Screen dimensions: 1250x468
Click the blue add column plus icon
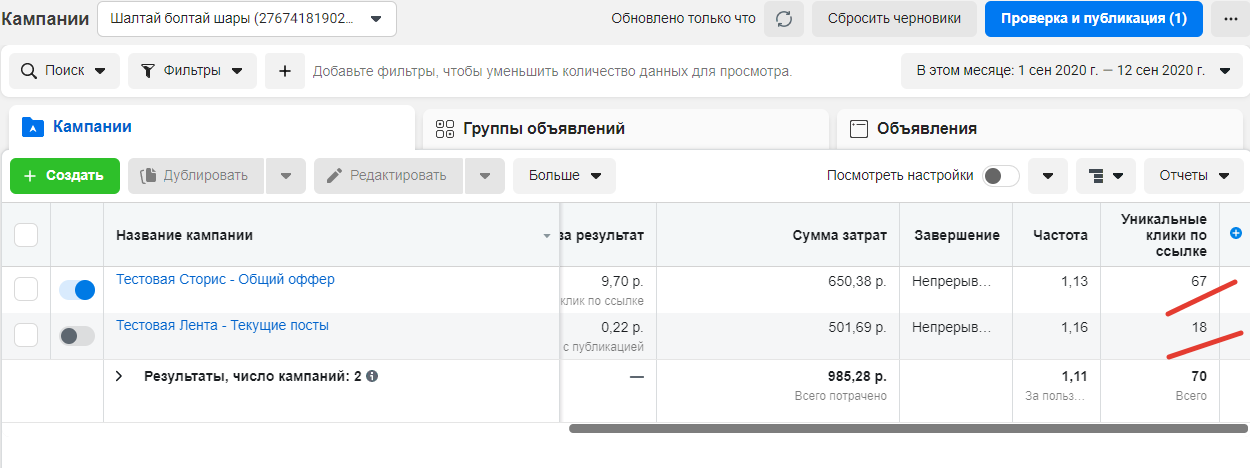pos(1235,233)
